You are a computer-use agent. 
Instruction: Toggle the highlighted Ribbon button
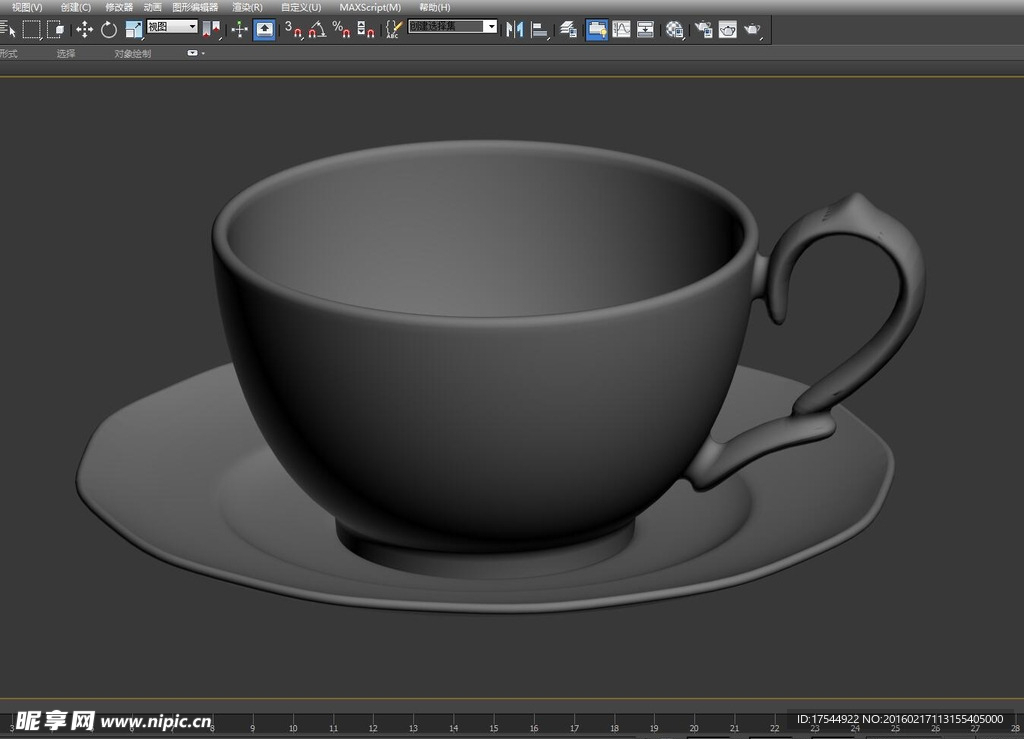[x=597, y=29]
